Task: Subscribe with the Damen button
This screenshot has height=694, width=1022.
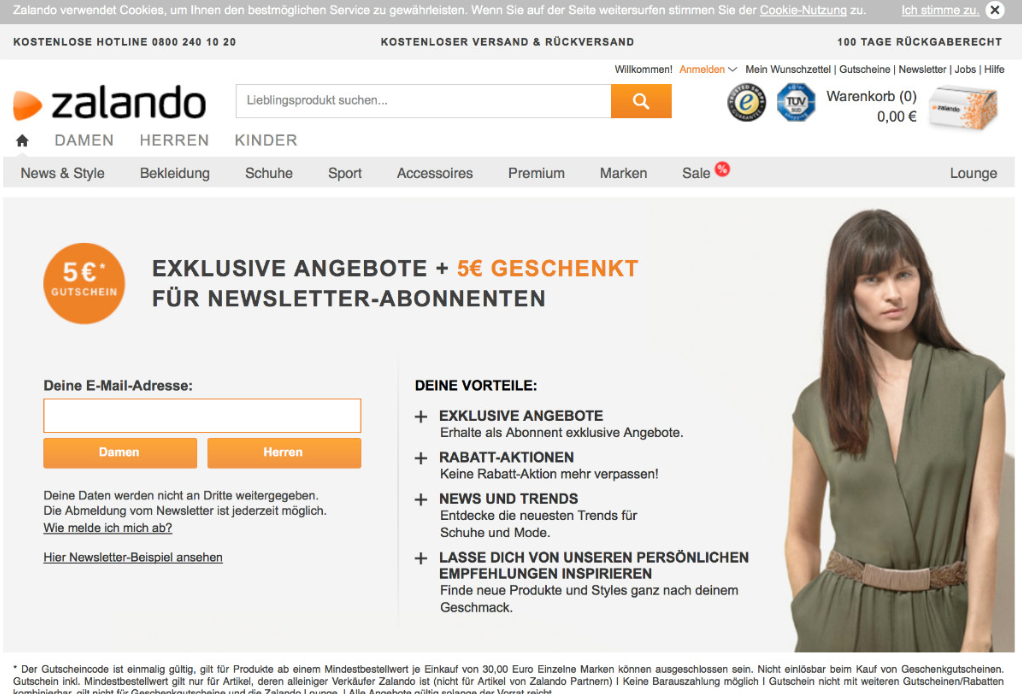Action: point(120,452)
